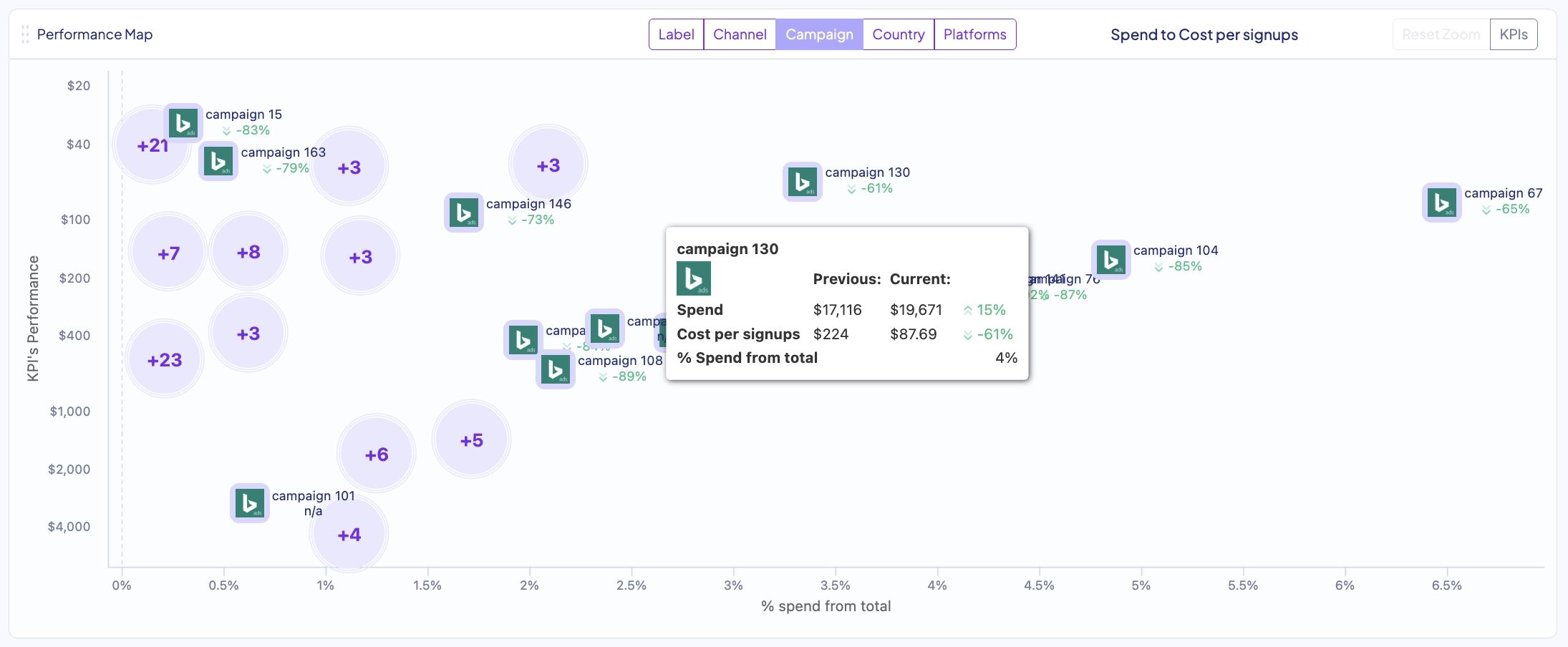The image size is (1568, 647).
Task: Expand the +21 campaign cluster
Action: tap(153, 146)
